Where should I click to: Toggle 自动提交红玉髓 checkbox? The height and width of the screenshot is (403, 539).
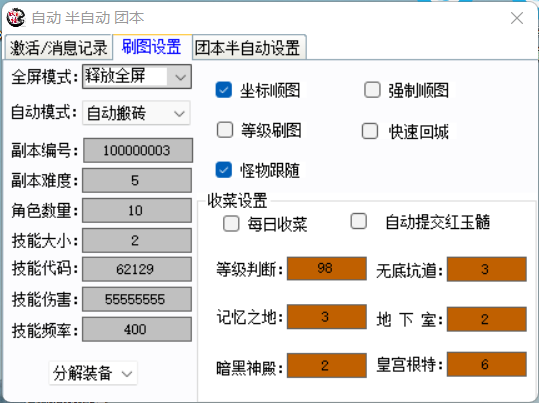coord(359,221)
